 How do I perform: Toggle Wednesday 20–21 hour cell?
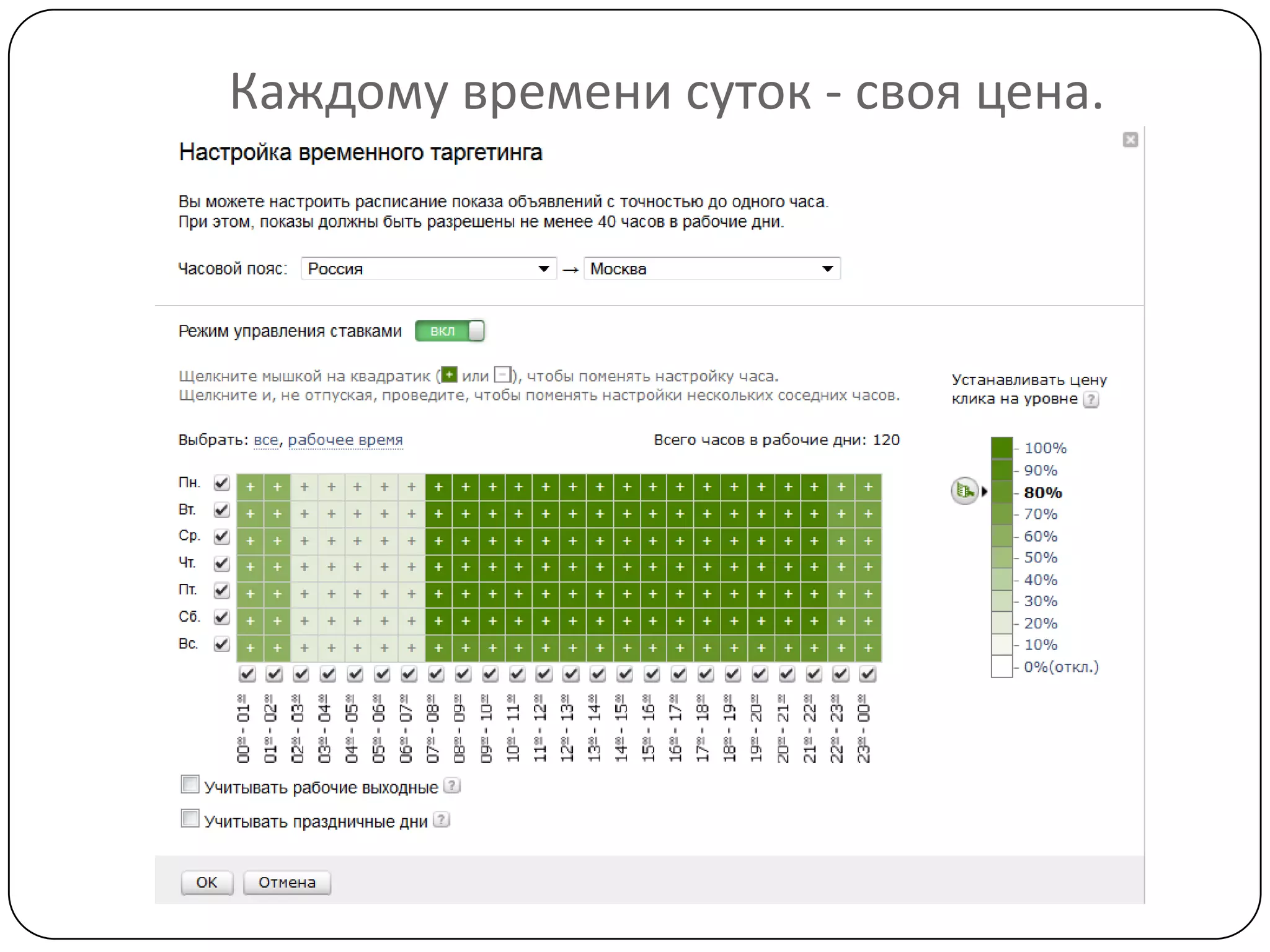(788, 541)
